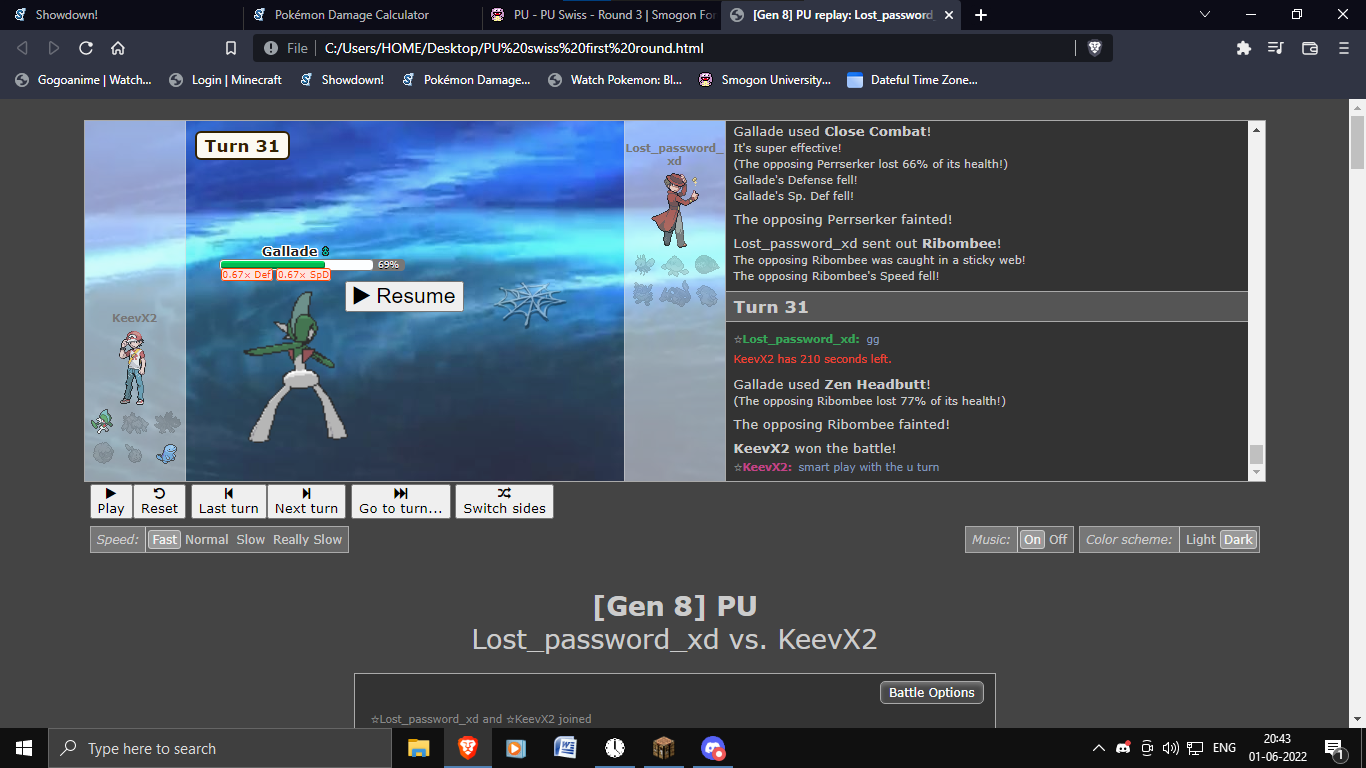Open the tab search dropdown
This screenshot has height=768, width=1366.
tap(1205, 15)
